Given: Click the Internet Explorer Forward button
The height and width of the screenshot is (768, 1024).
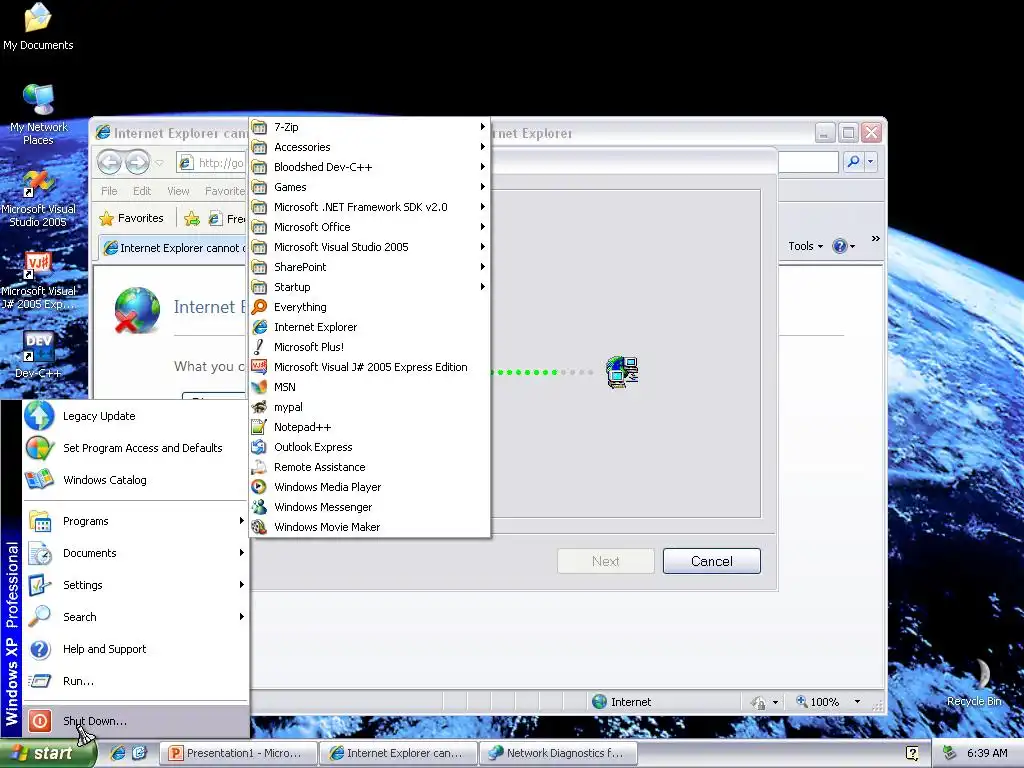Looking at the screenshot, I should coord(137,162).
